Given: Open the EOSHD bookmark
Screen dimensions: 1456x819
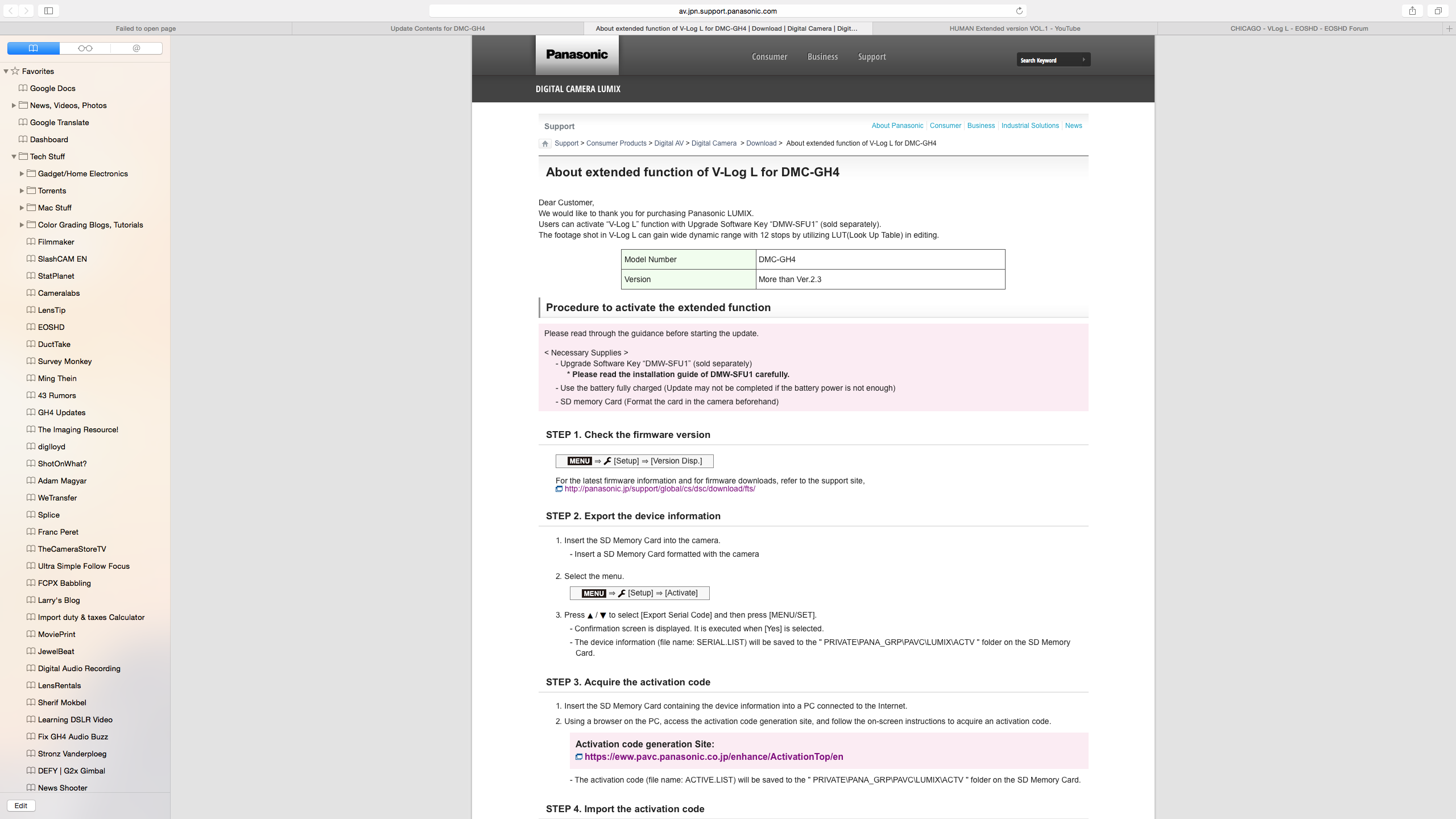Looking at the screenshot, I should tap(51, 327).
